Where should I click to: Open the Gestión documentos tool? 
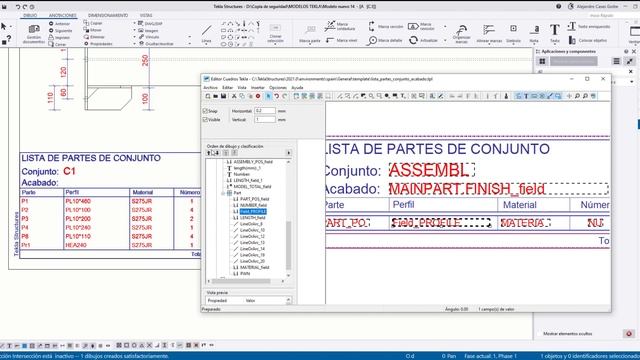coord(34,34)
